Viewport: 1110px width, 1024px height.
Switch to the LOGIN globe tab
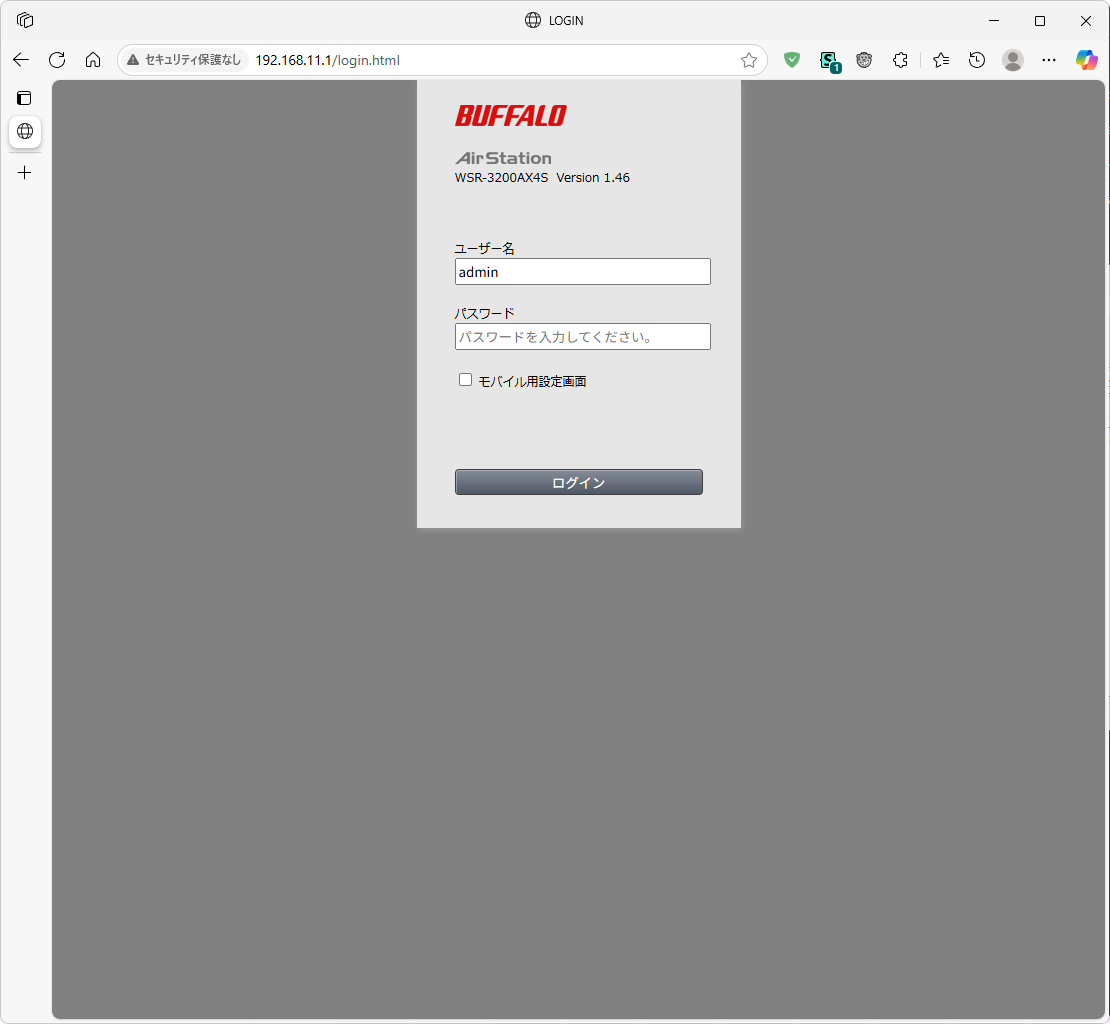click(25, 132)
